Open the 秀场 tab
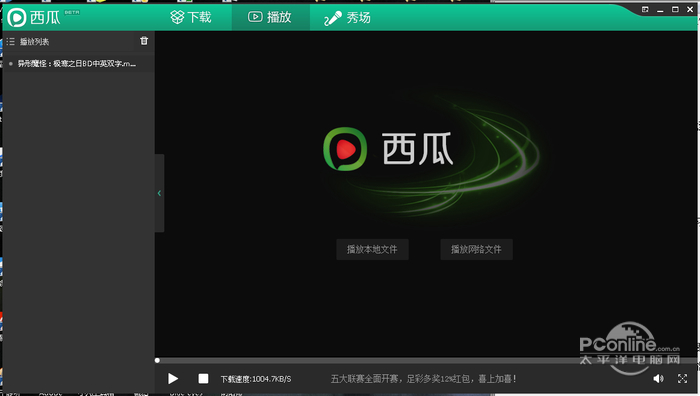This screenshot has width=700, height=396. point(347,18)
